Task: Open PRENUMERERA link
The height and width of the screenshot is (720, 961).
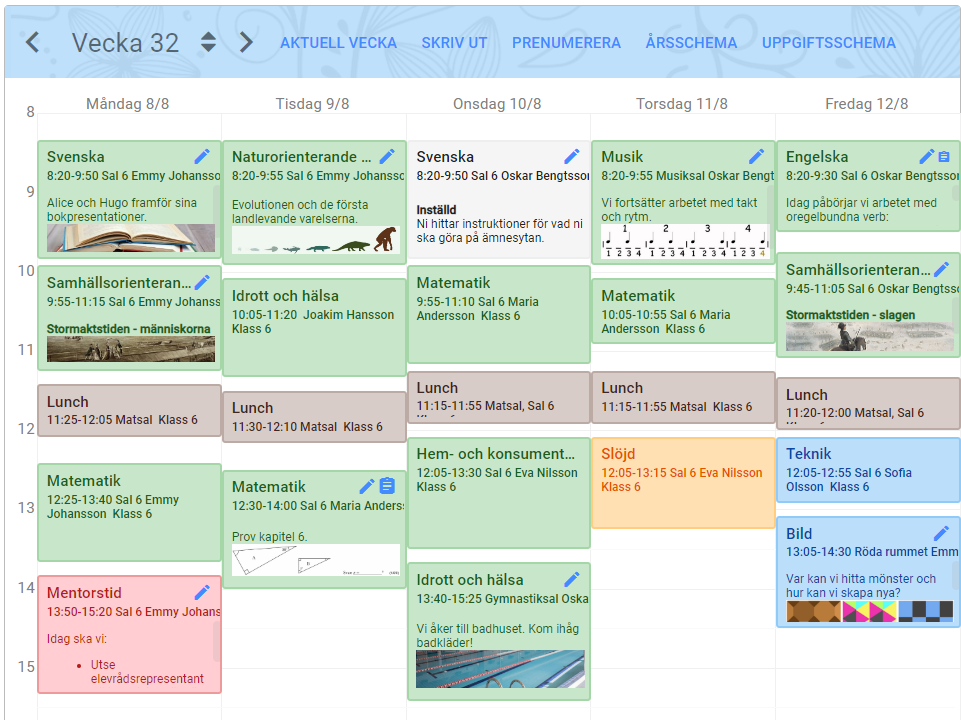Action: tap(566, 43)
